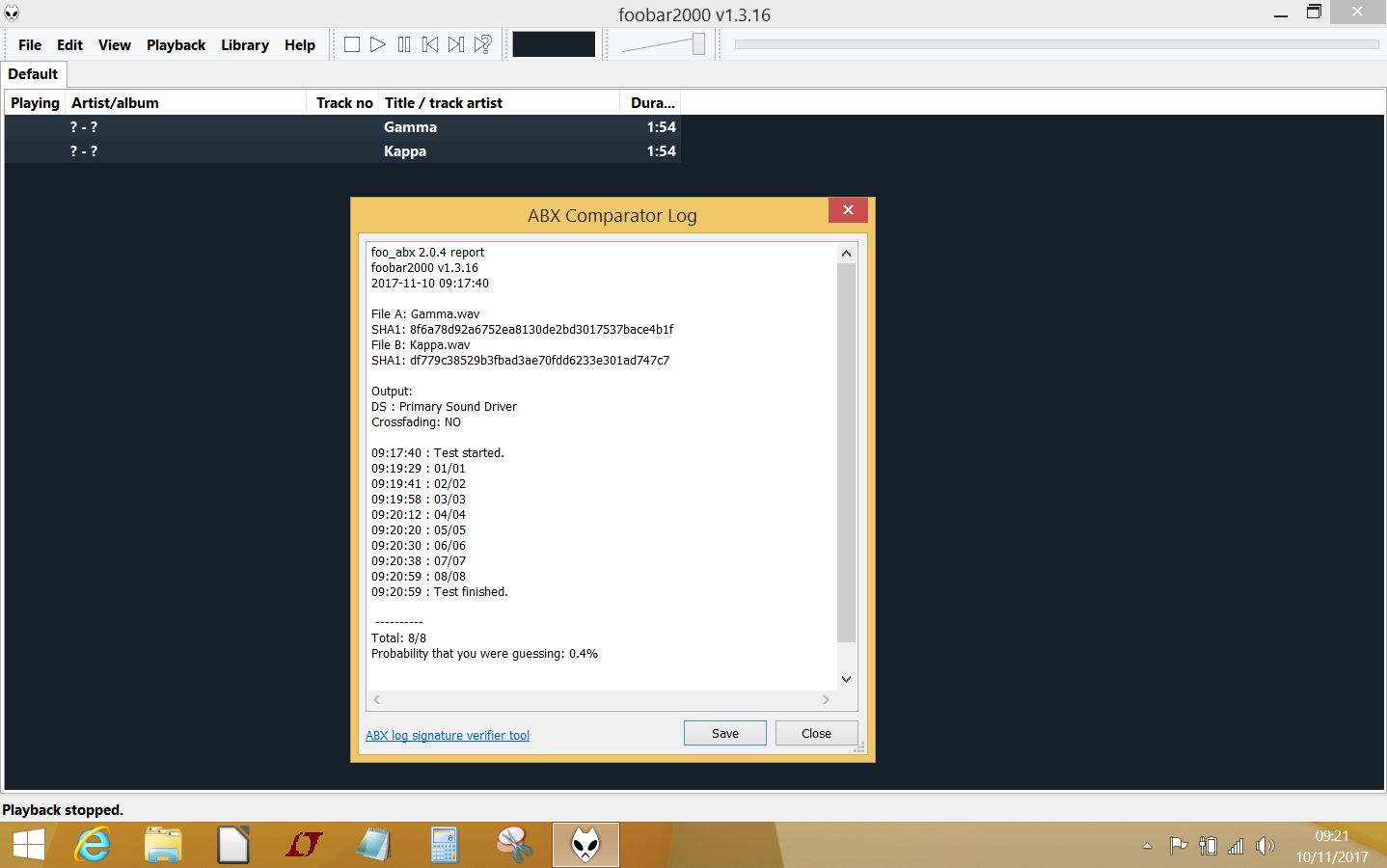Open Snipping Tool from the taskbar
This screenshot has height=868, width=1387.
[514, 846]
